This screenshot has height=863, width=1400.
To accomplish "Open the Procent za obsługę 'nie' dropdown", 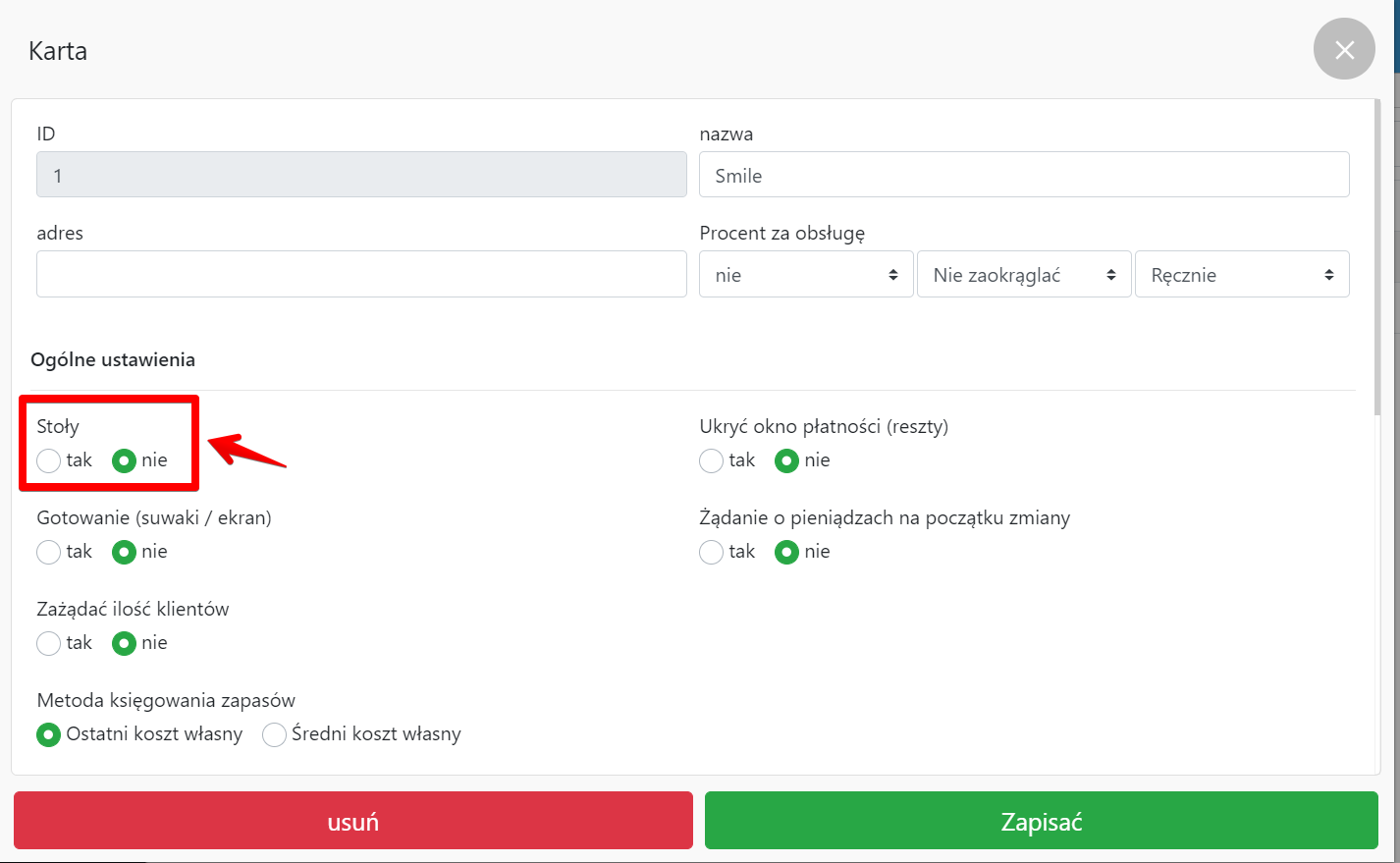I will tap(805, 275).
